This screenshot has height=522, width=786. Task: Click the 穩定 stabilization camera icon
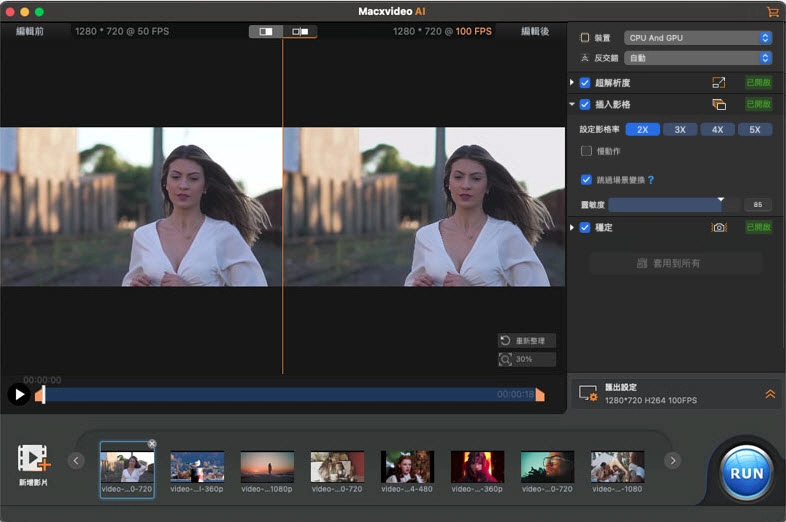point(718,228)
